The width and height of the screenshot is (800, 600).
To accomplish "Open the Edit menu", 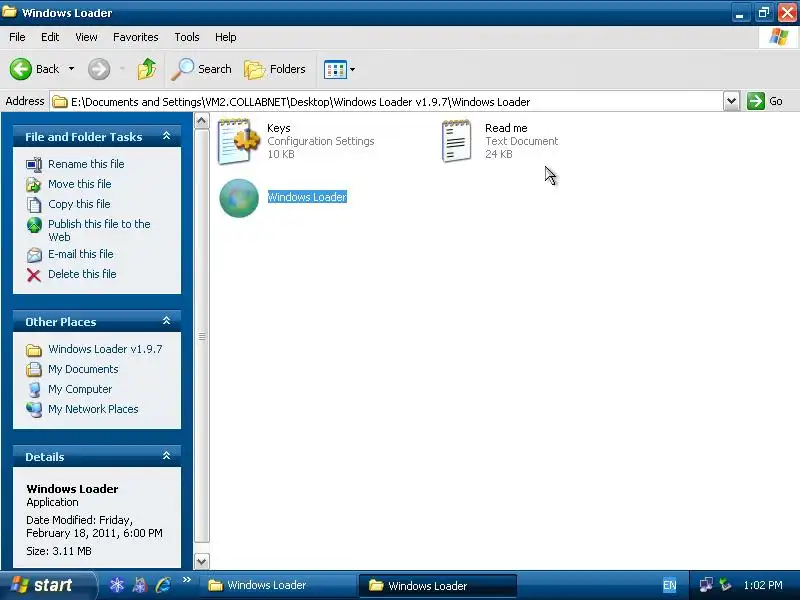I will pyautogui.click(x=50, y=37).
